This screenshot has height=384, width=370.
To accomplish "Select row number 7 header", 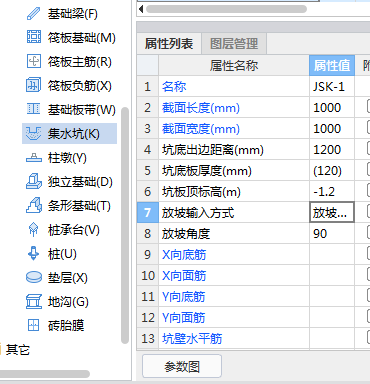I will point(148,212).
